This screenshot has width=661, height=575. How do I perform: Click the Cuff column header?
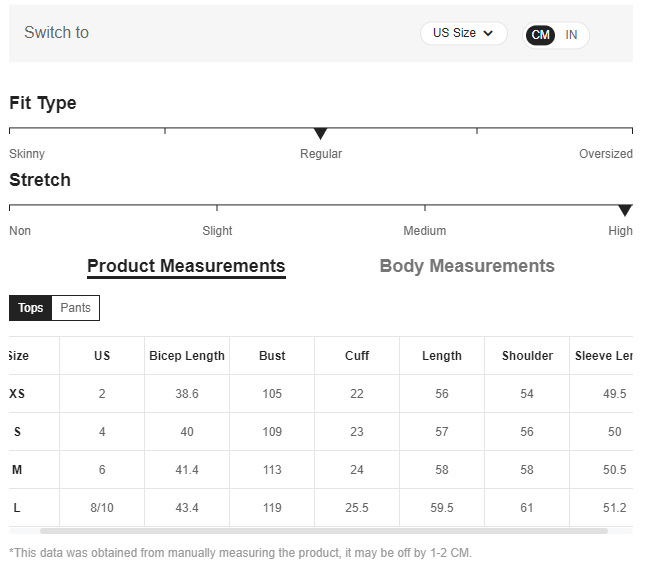357,356
